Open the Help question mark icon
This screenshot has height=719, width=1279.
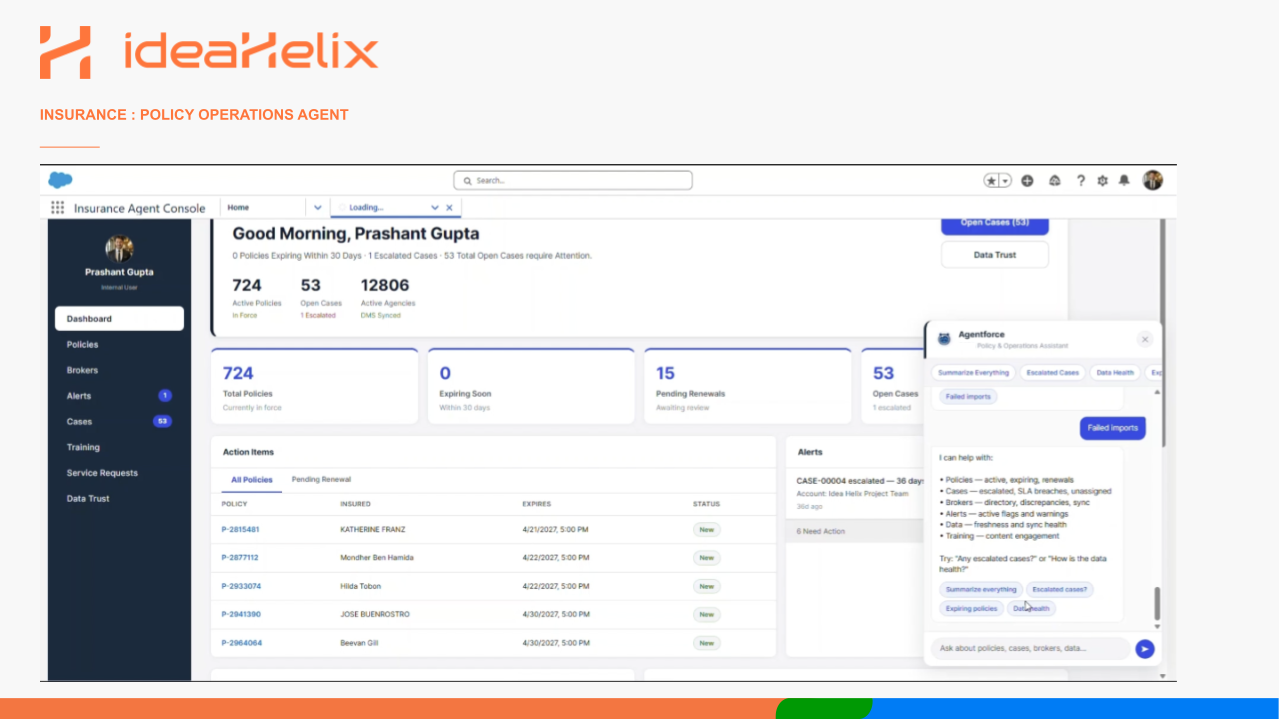(1081, 180)
